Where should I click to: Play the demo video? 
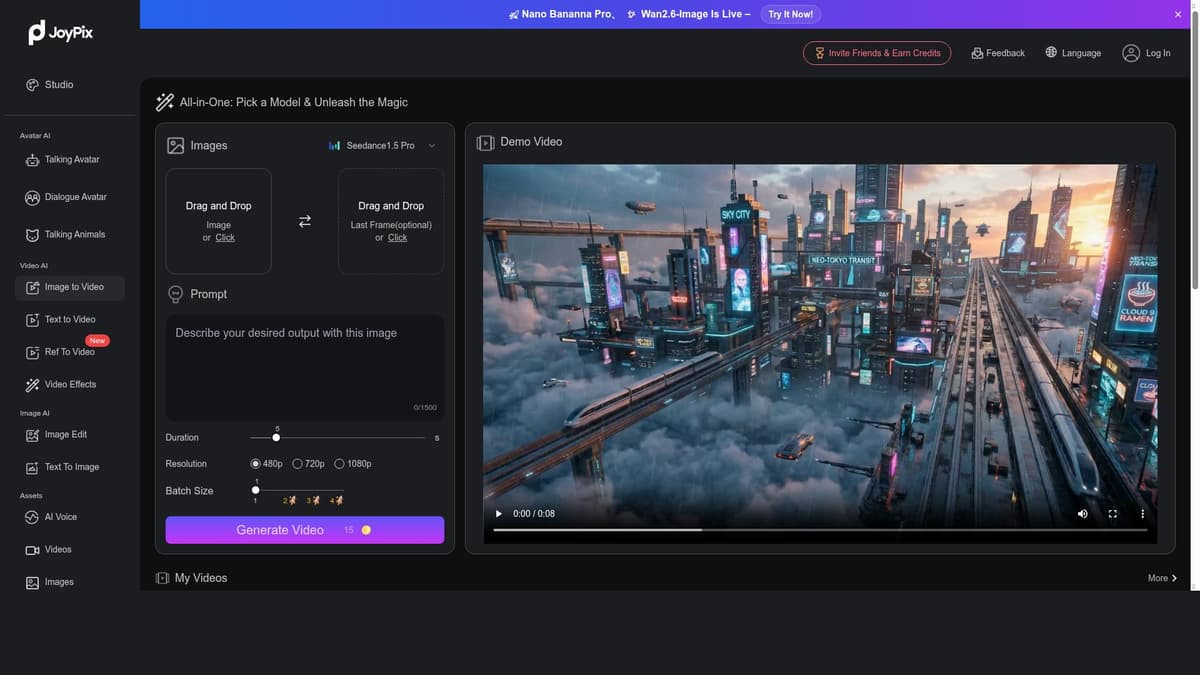tap(499, 514)
